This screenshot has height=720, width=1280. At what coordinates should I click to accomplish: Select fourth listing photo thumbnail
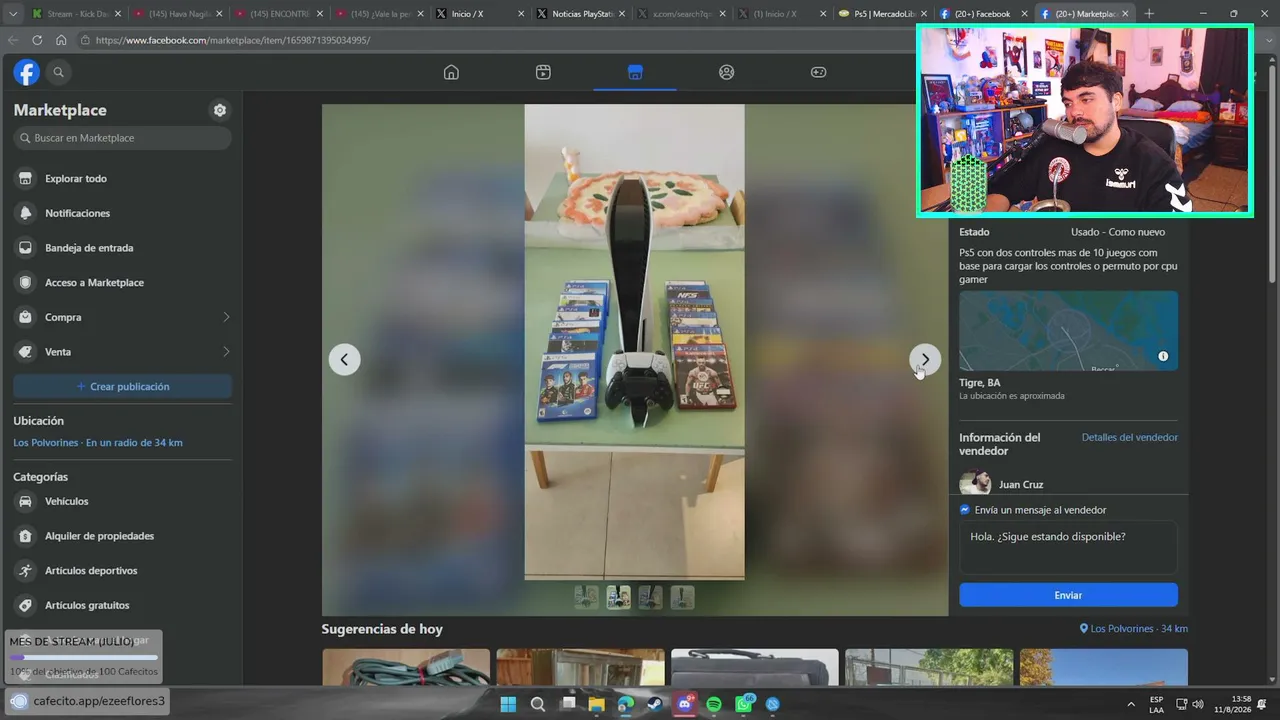682,597
